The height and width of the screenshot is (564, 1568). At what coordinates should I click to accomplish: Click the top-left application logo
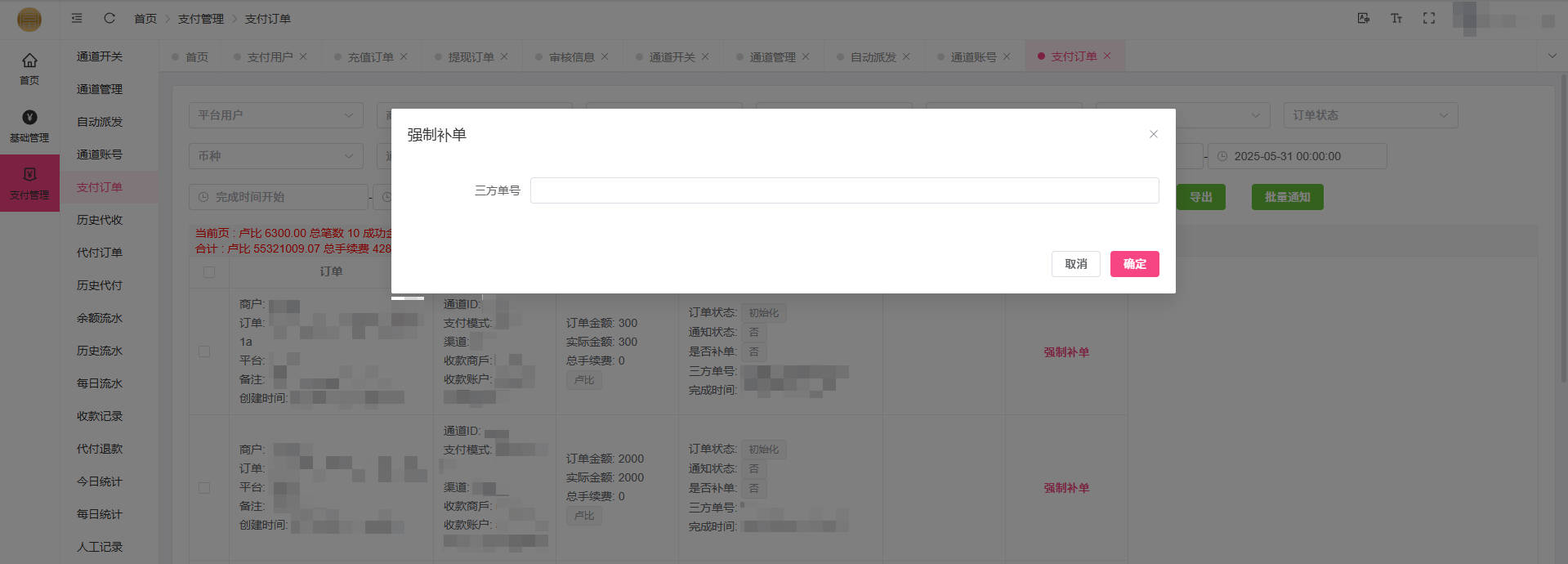[29, 19]
